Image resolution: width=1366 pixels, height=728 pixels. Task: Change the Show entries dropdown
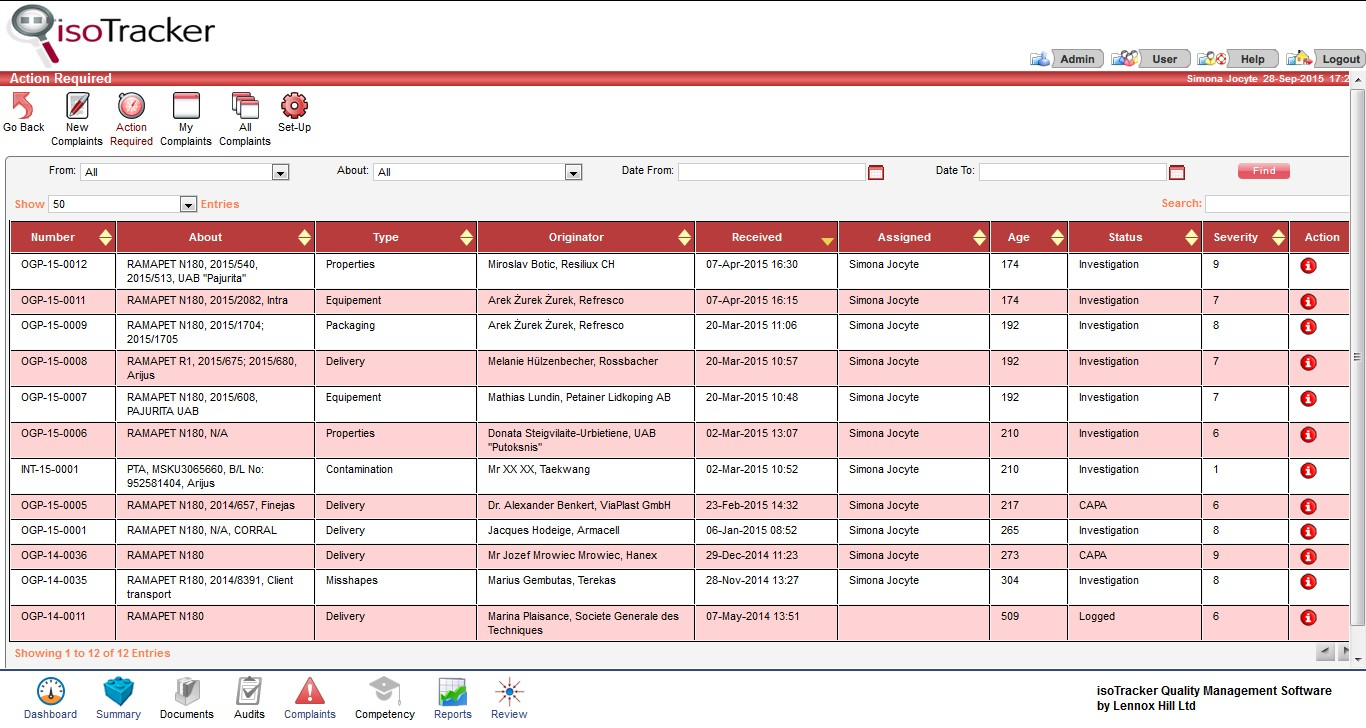click(188, 204)
